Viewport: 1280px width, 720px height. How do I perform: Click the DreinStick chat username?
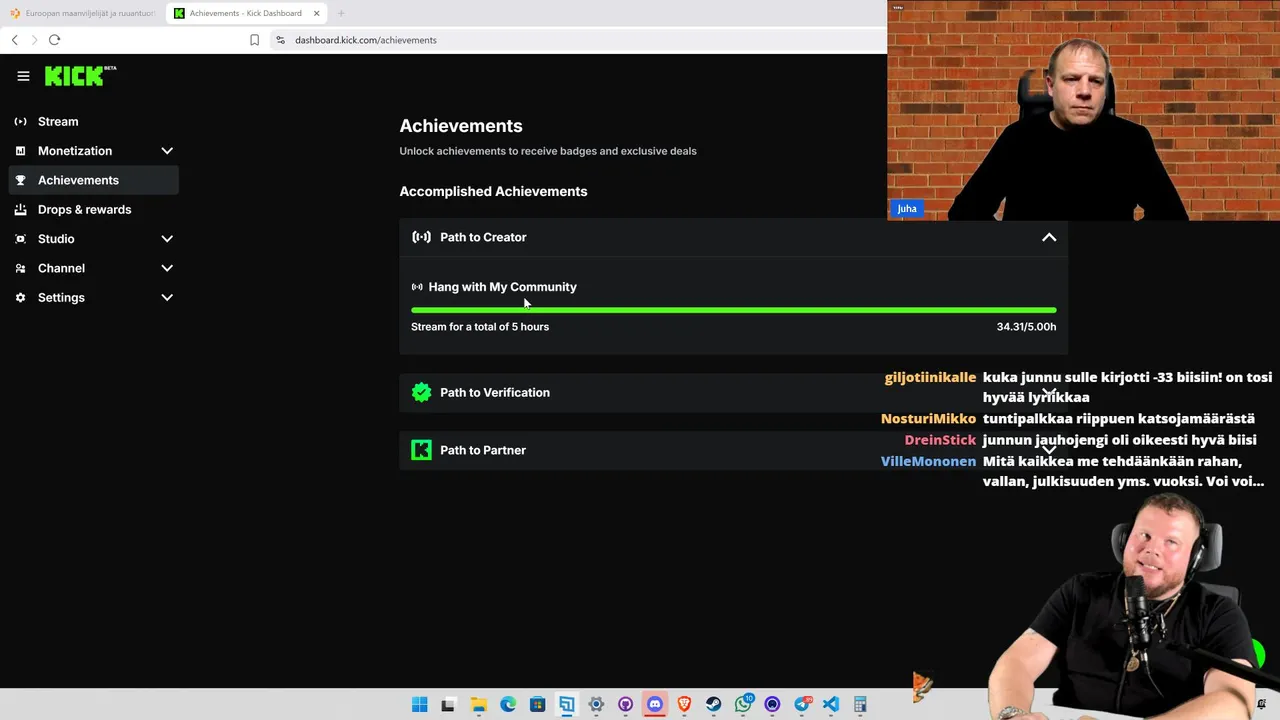(x=940, y=440)
